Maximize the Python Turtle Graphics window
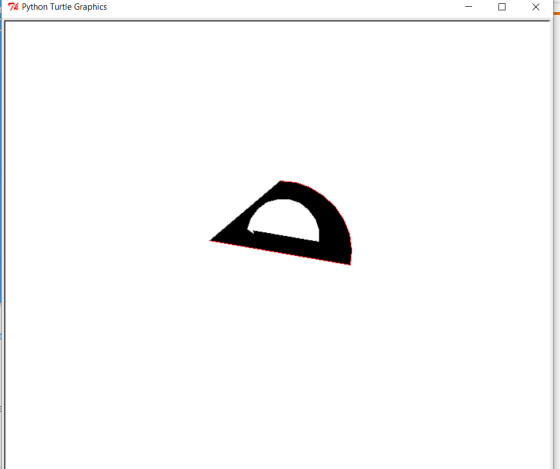560x469 pixels. pos(502,7)
